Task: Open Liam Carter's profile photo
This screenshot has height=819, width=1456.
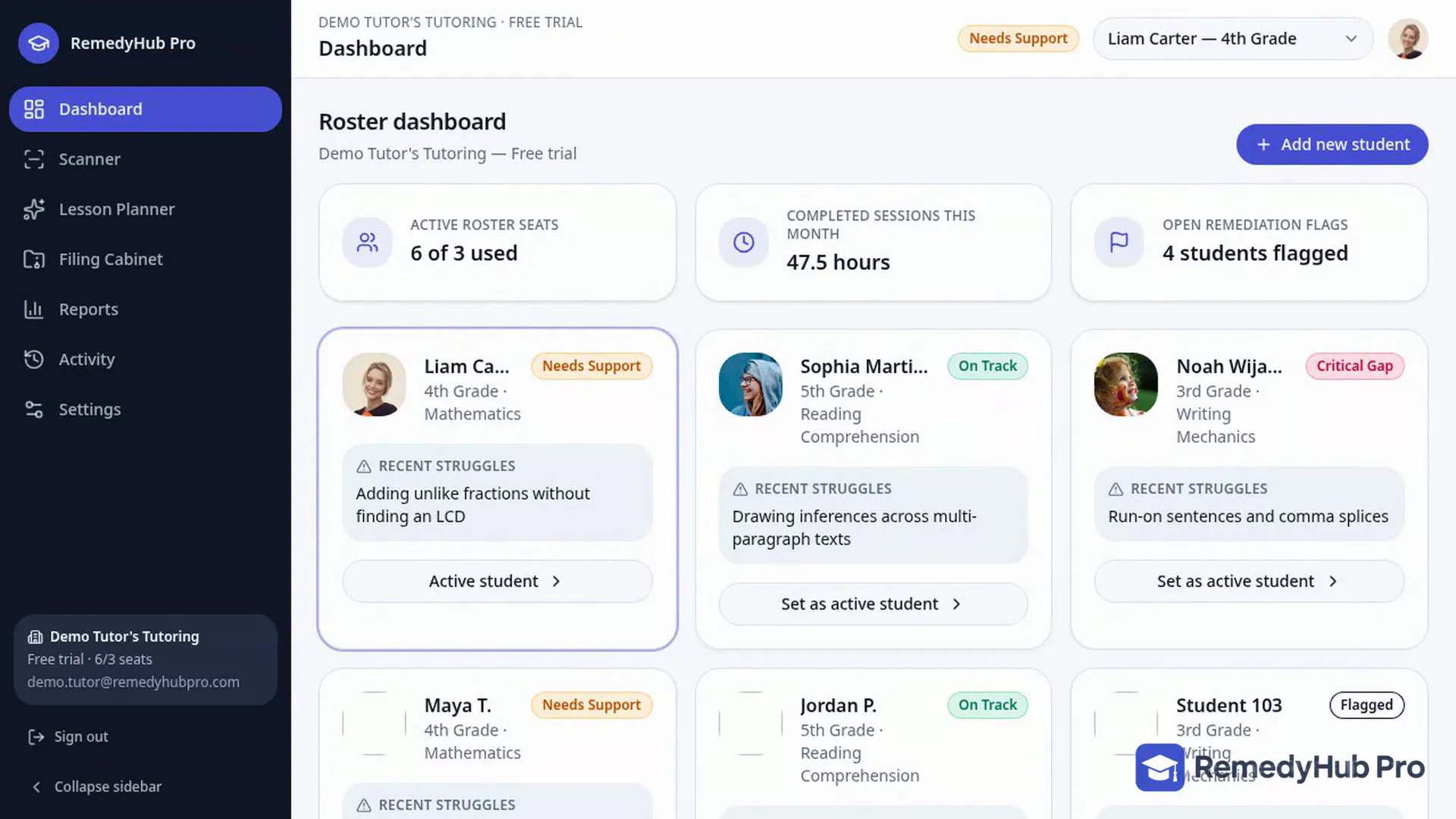Action: pos(374,384)
